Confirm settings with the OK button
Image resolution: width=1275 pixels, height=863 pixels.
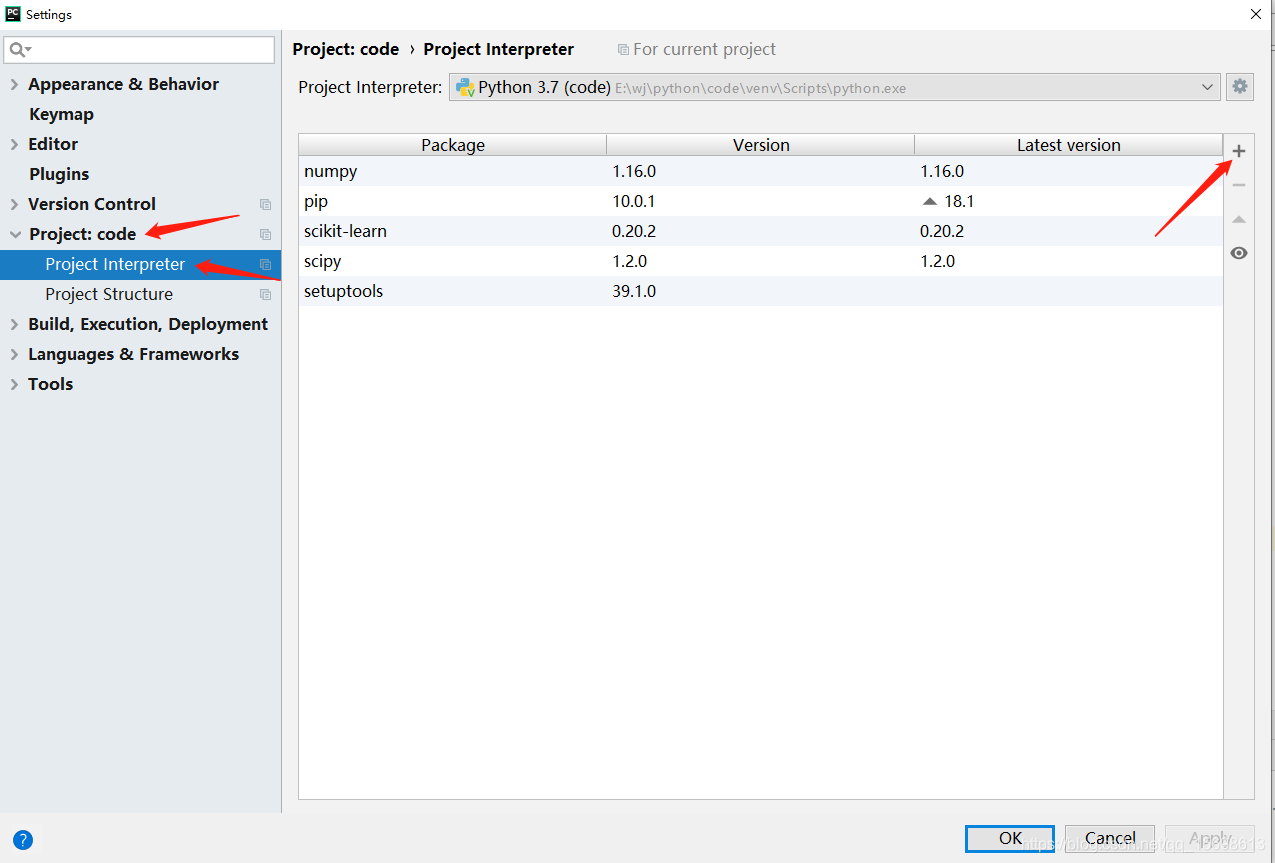pyautogui.click(x=1009, y=838)
